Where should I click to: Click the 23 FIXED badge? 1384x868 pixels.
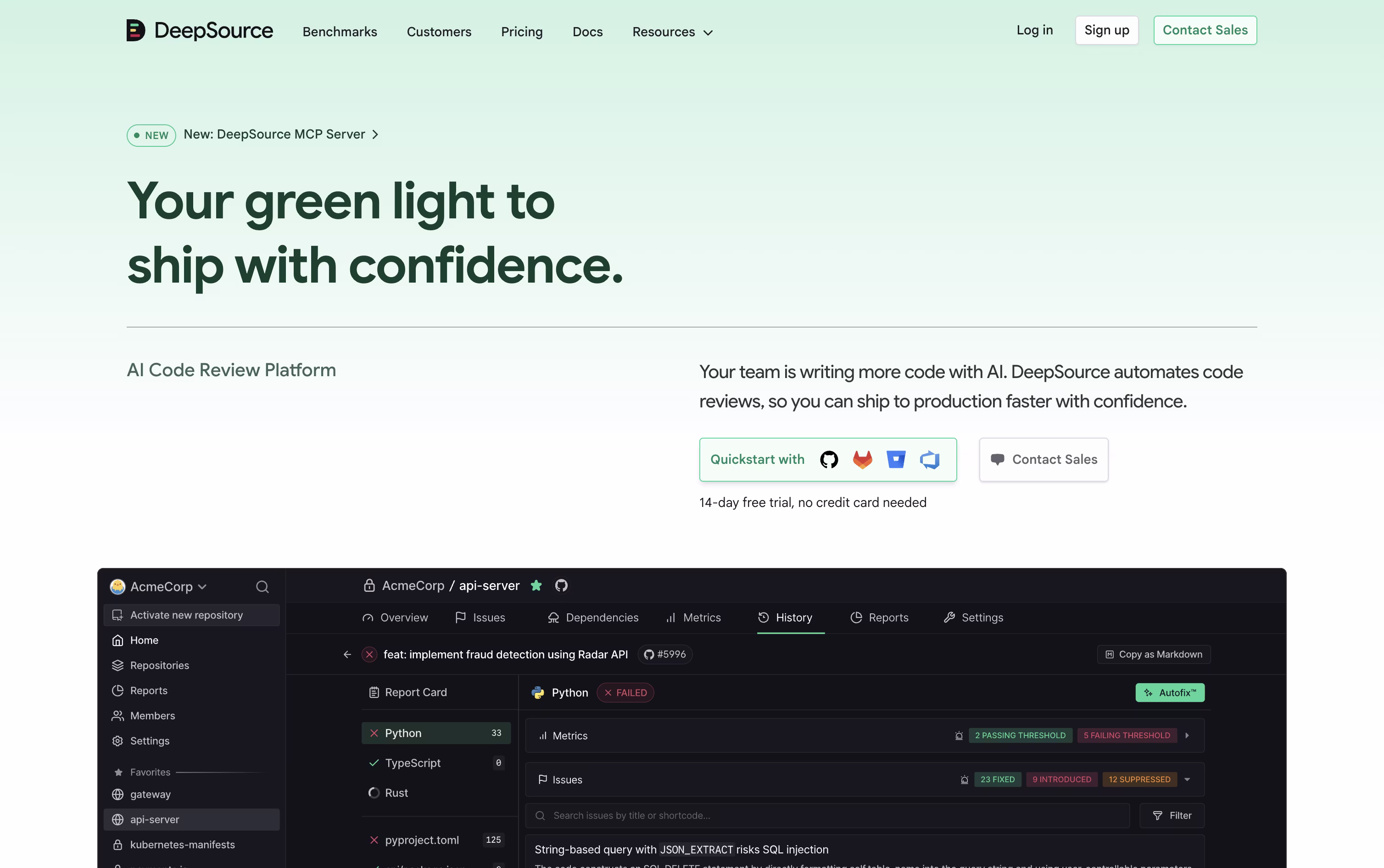[x=998, y=779]
